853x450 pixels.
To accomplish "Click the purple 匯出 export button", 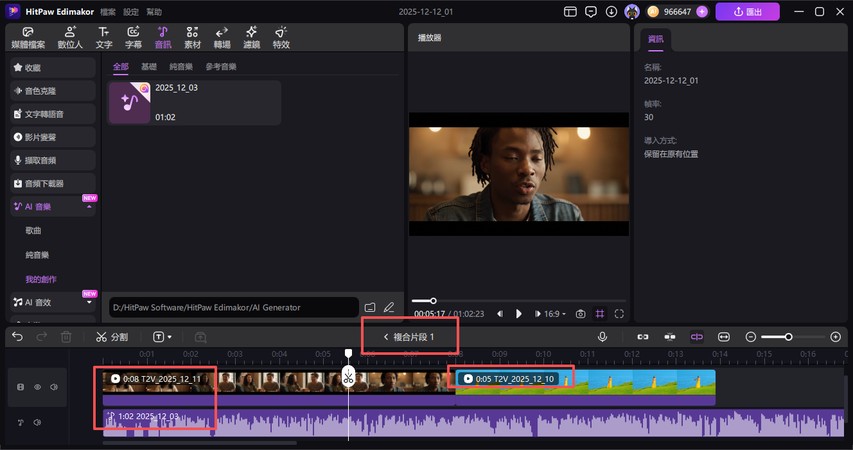I will [747, 11].
